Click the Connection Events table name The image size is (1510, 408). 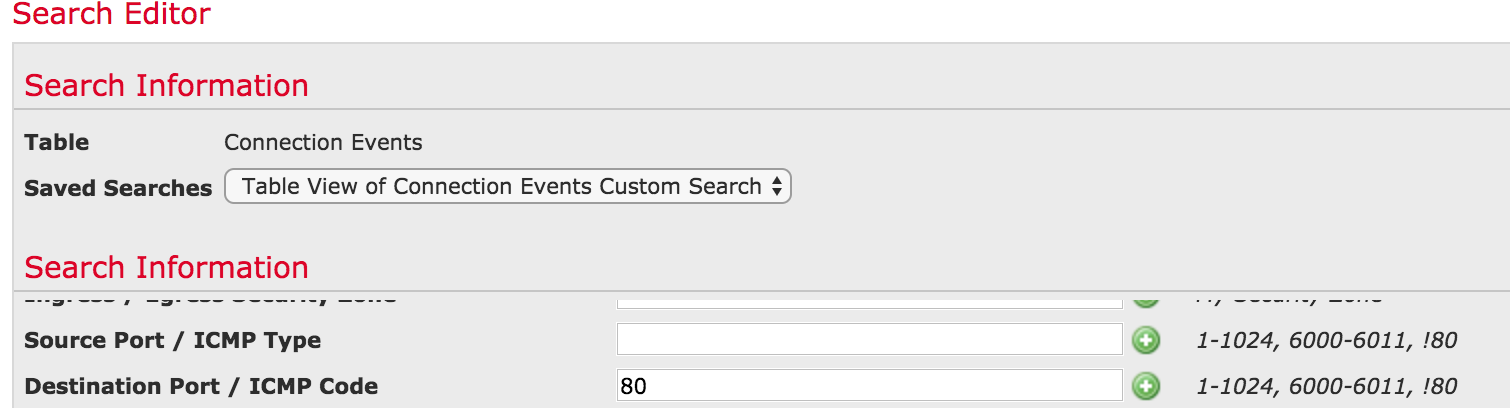[323, 142]
